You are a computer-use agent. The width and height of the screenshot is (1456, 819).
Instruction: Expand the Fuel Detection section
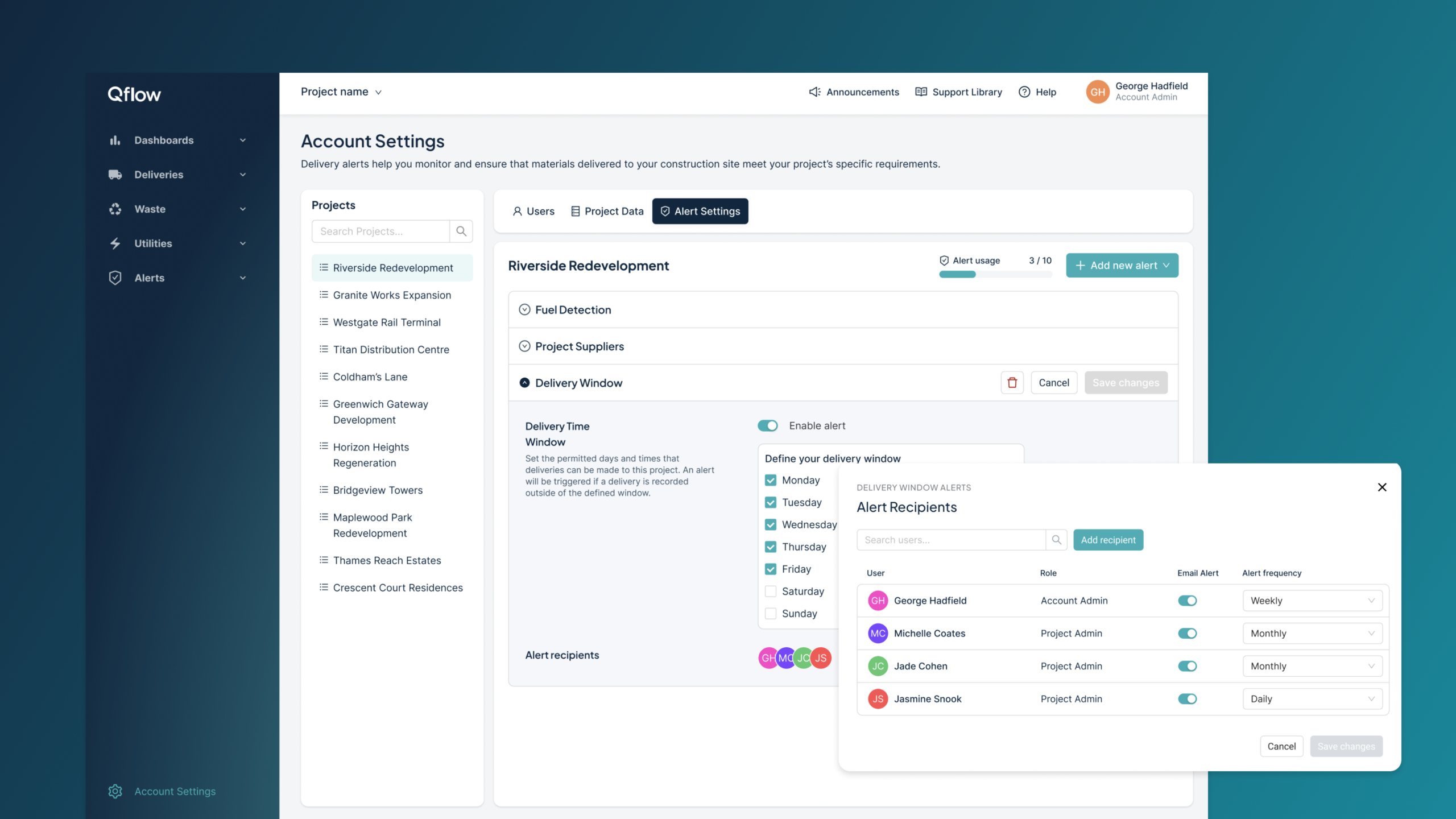[x=524, y=310]
